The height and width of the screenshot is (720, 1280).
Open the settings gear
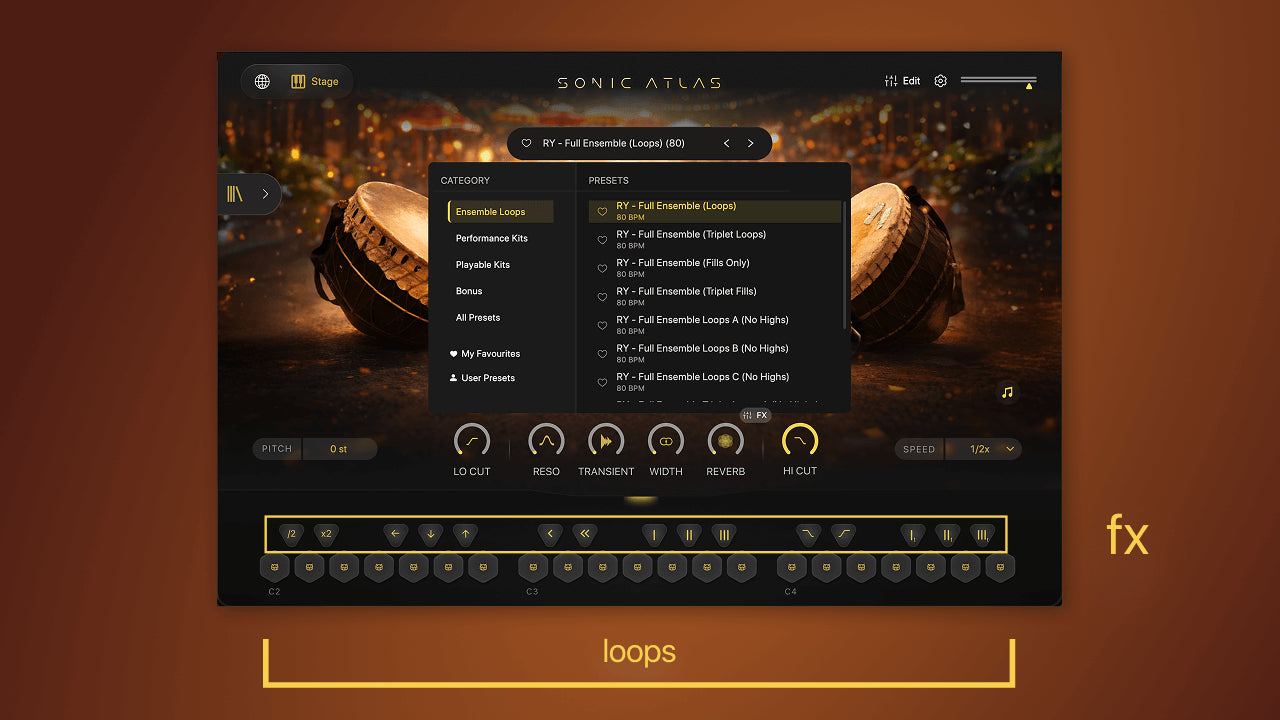point(940,81)
